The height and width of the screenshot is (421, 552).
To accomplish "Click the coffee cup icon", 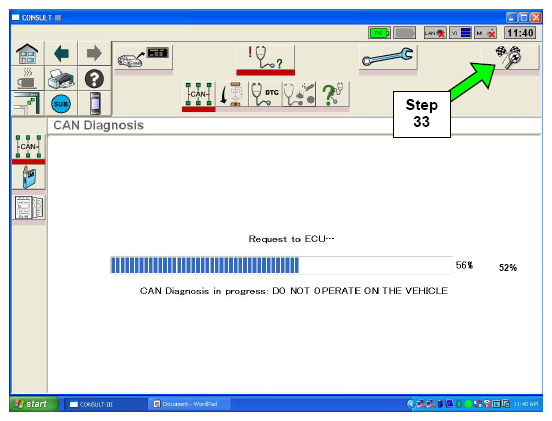I will click(x=27, y=78).
